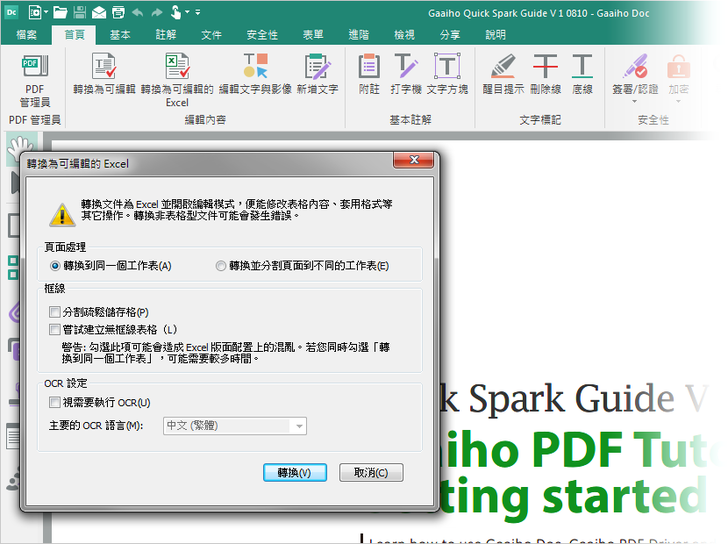728x544 pixels.
Task: Expand 簽署/認證 dropdown arrow
Action: [x=635, y=101]
